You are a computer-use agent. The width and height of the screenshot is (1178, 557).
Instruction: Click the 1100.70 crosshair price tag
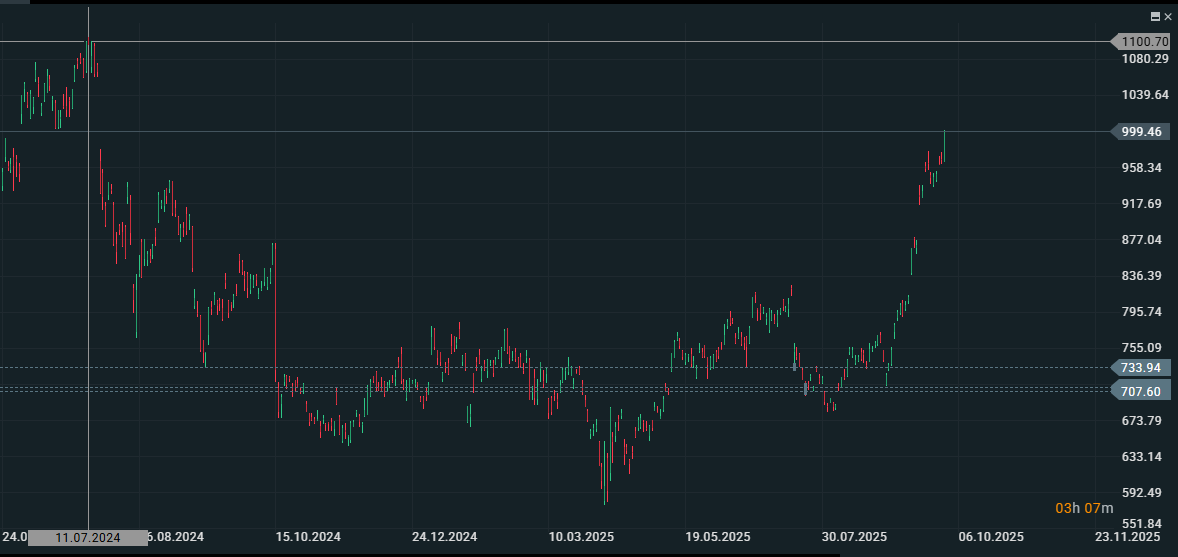(1143, 42)
